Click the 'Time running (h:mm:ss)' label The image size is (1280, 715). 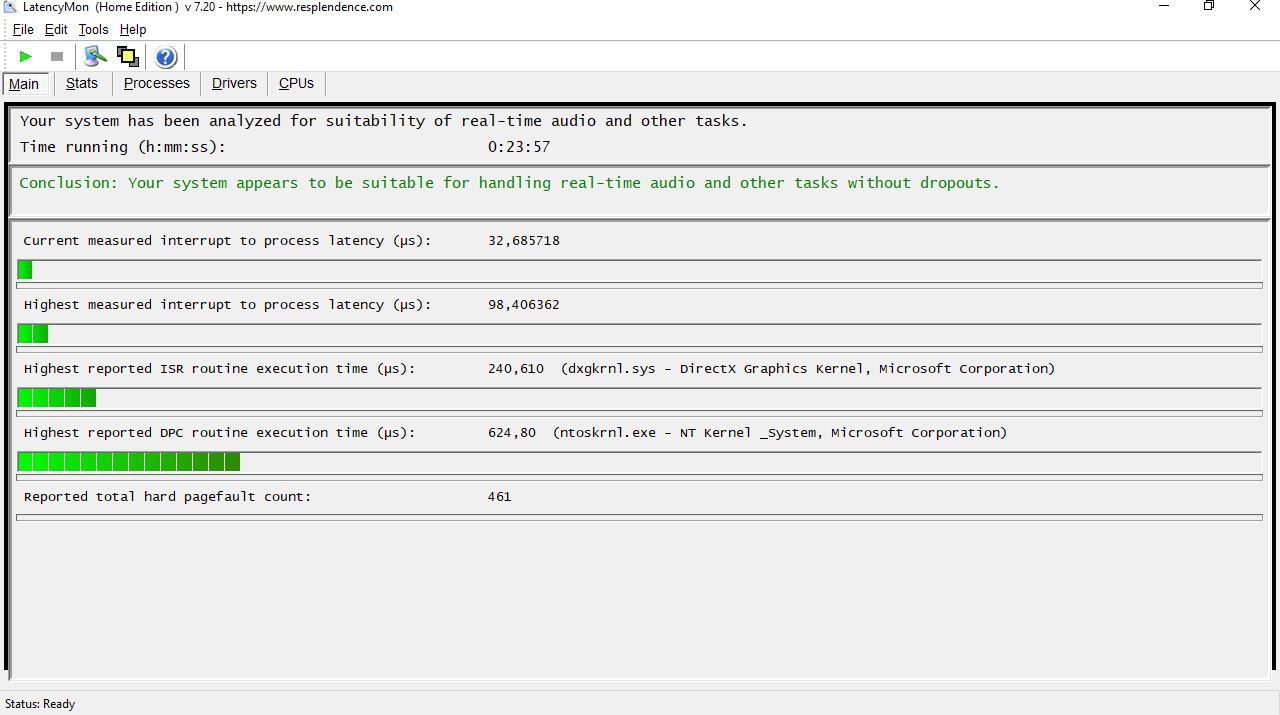[x=123, y=147]
